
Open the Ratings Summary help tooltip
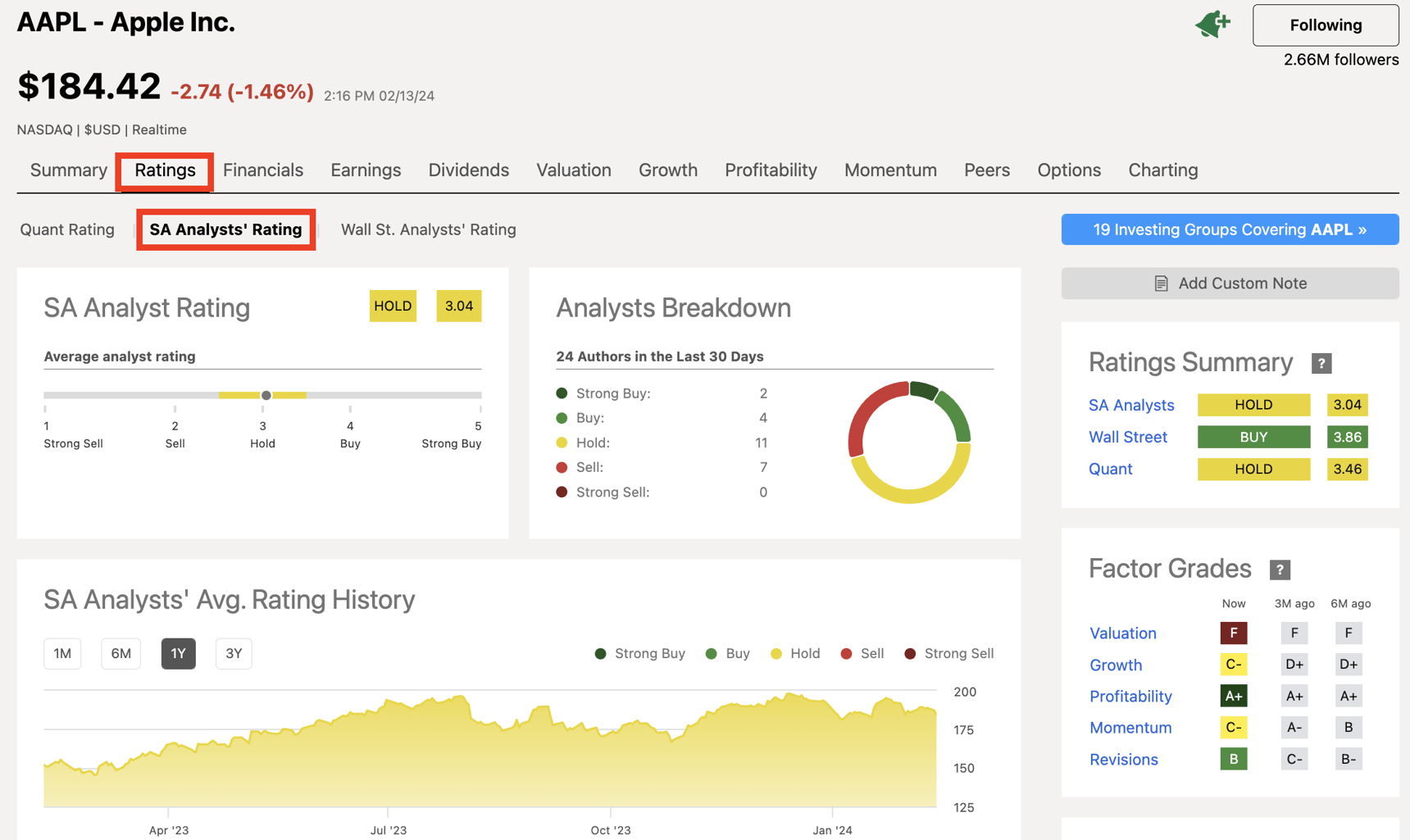click(x=1321, y=362)
